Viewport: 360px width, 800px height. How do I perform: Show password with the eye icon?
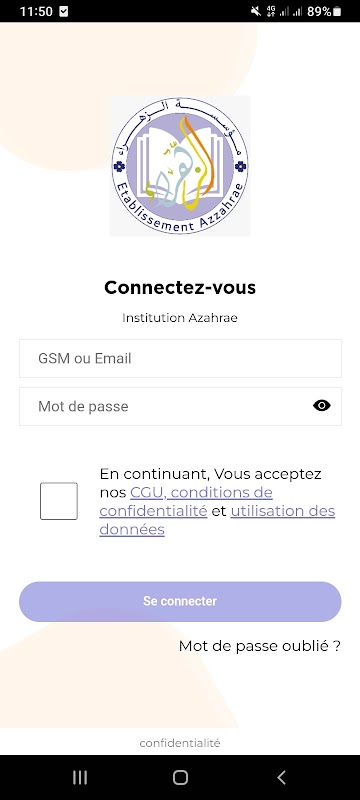[321, 406]
